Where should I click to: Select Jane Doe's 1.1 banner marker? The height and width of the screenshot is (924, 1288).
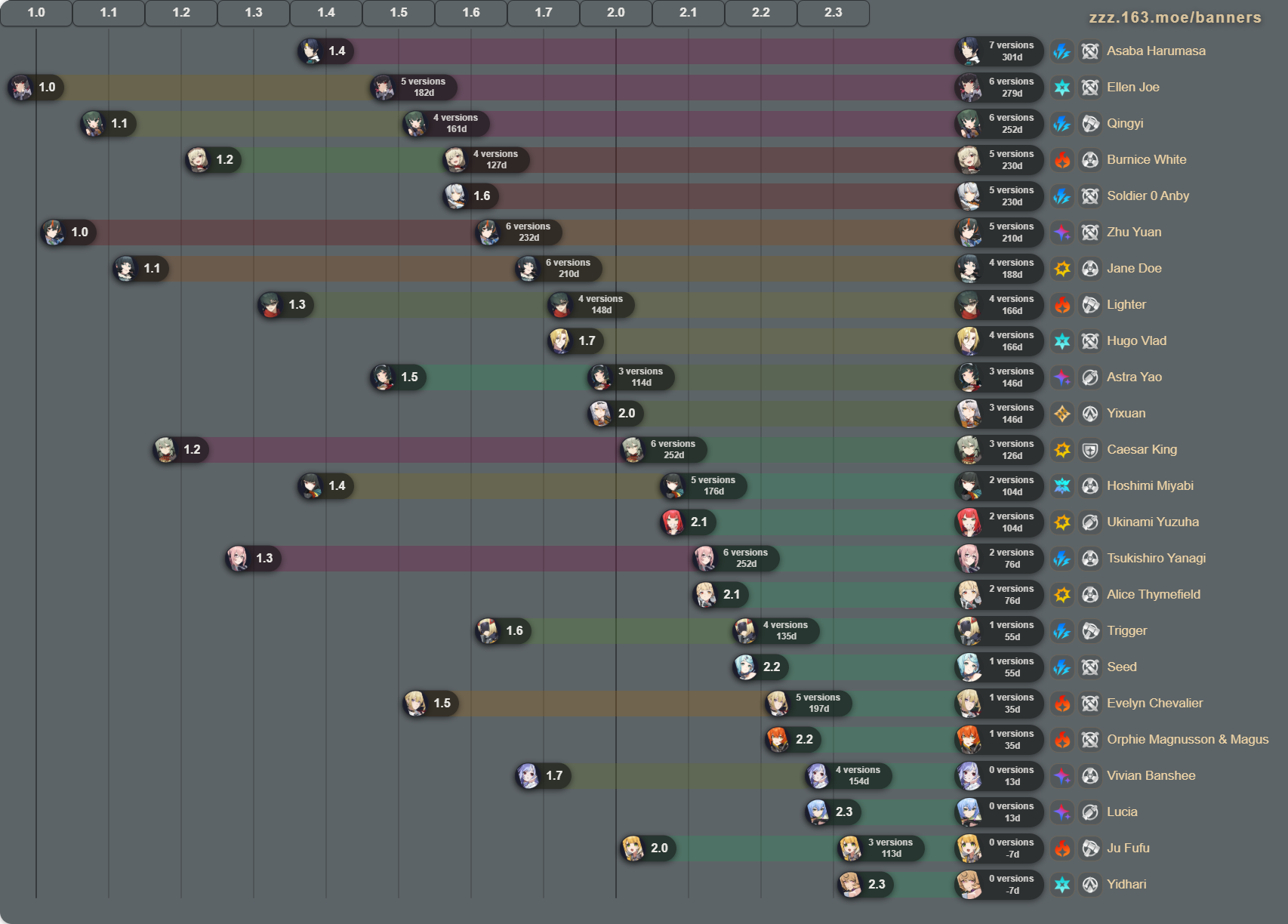pos(140,269)
